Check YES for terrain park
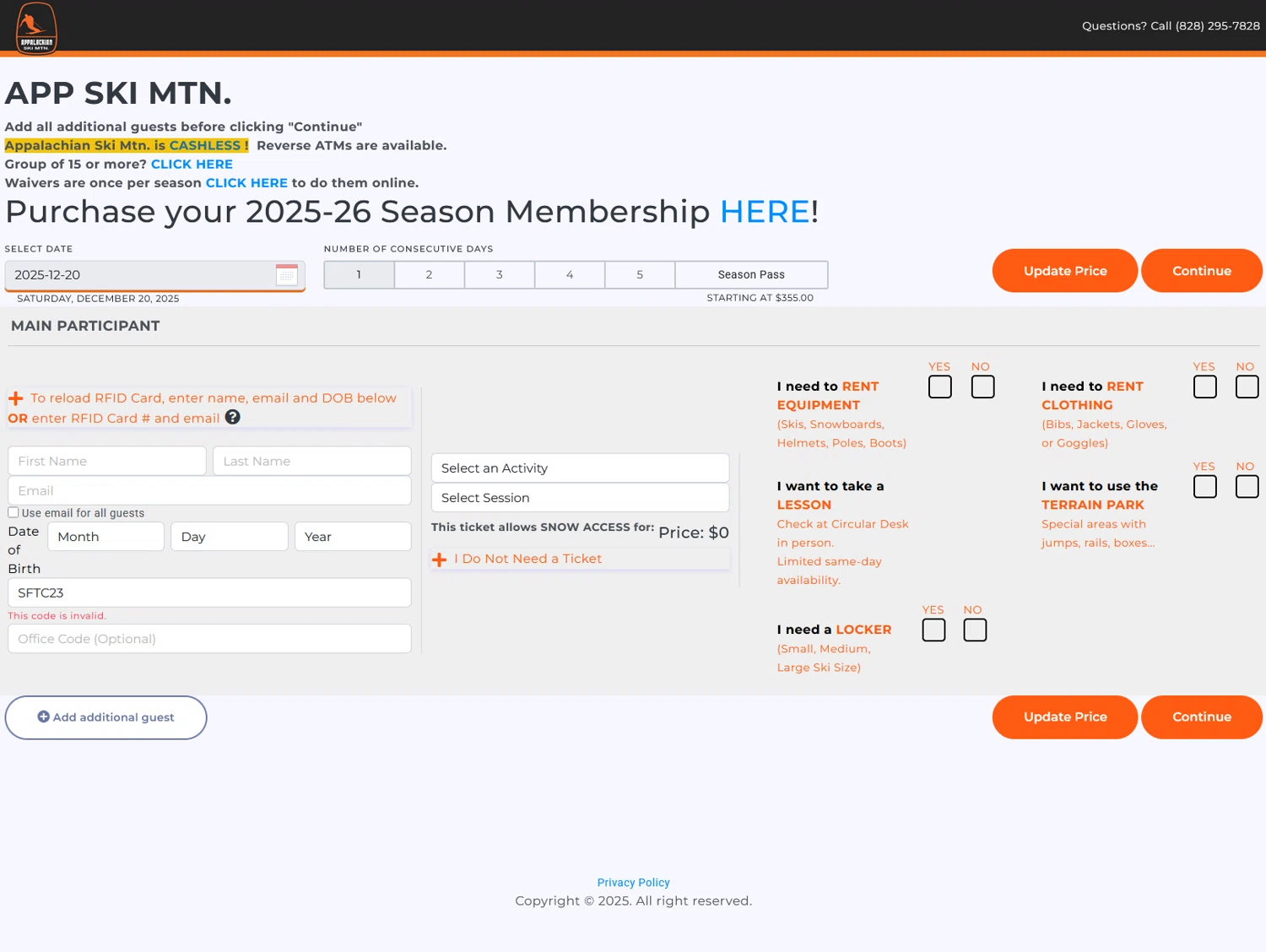This screenshot has height=952, width=1266. (x=1204, y=486)
